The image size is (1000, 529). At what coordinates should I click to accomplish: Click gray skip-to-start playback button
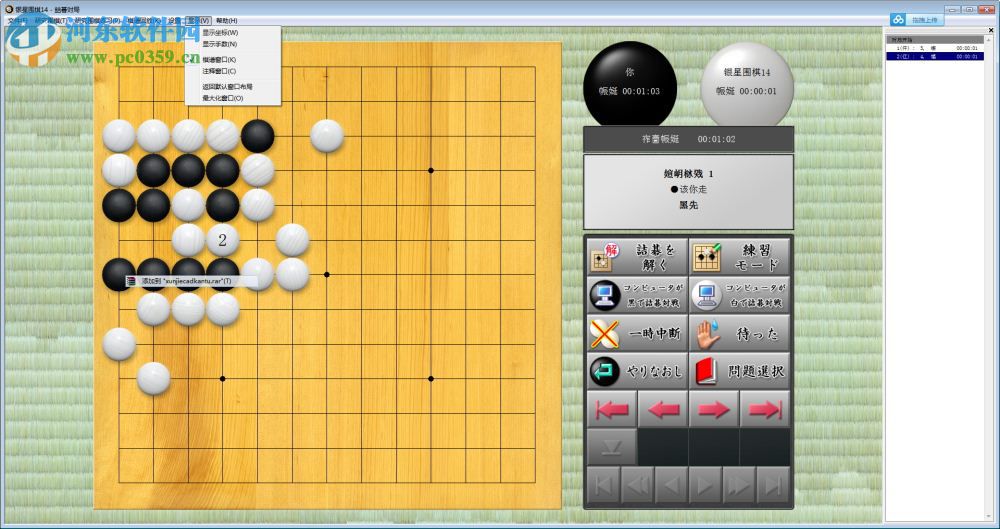(603, 486)
